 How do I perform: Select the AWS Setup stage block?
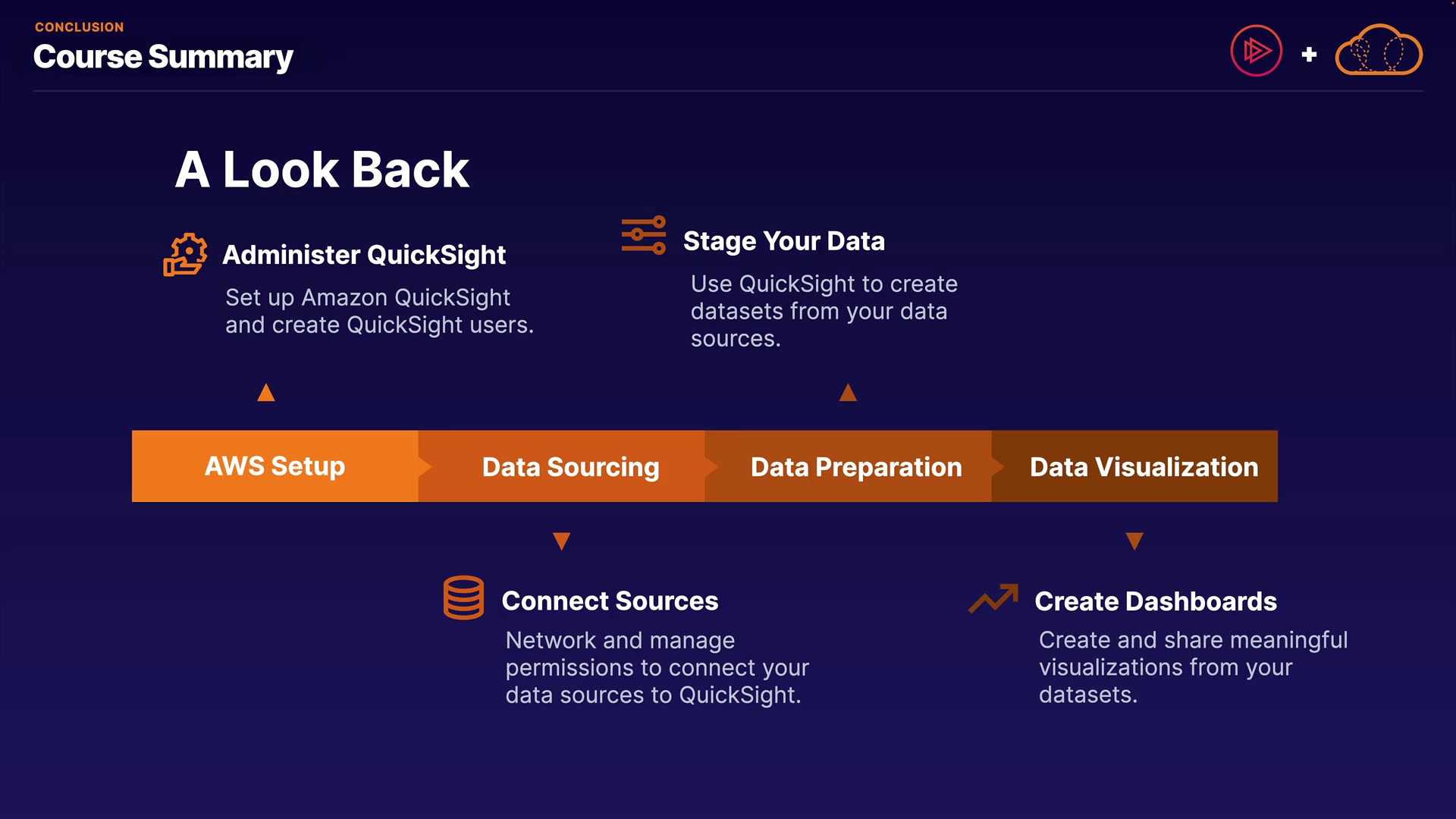[x=275, y=466]
